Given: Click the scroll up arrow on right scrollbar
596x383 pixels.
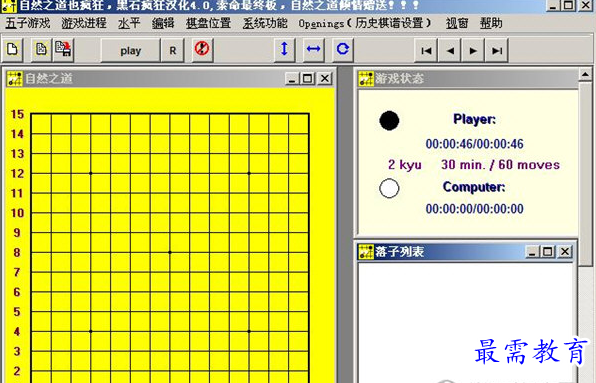Looking at the screenshot, I should (585, 74).
